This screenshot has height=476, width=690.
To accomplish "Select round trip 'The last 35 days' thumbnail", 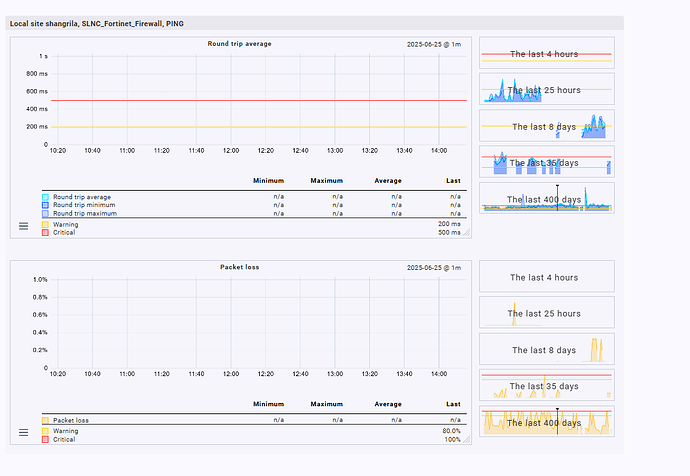I will coord(546,162).
